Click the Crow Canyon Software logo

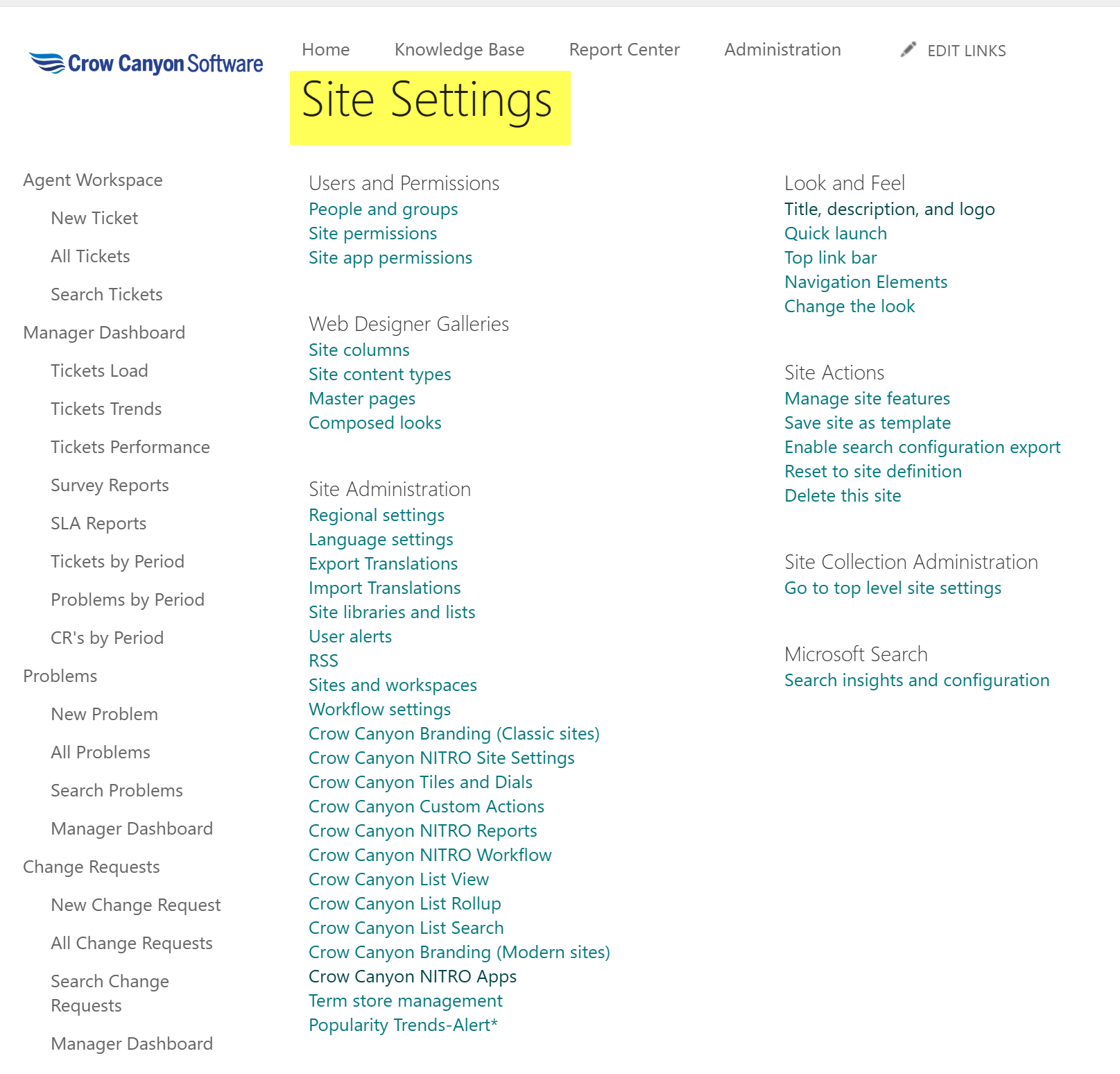(146, 63)
